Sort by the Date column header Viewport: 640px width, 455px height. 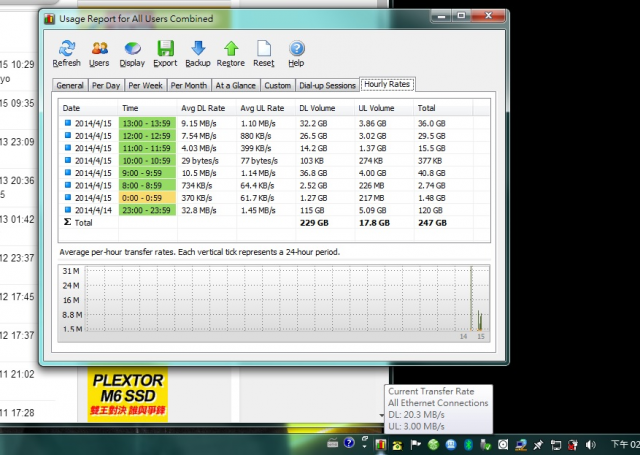click(89, 108)
